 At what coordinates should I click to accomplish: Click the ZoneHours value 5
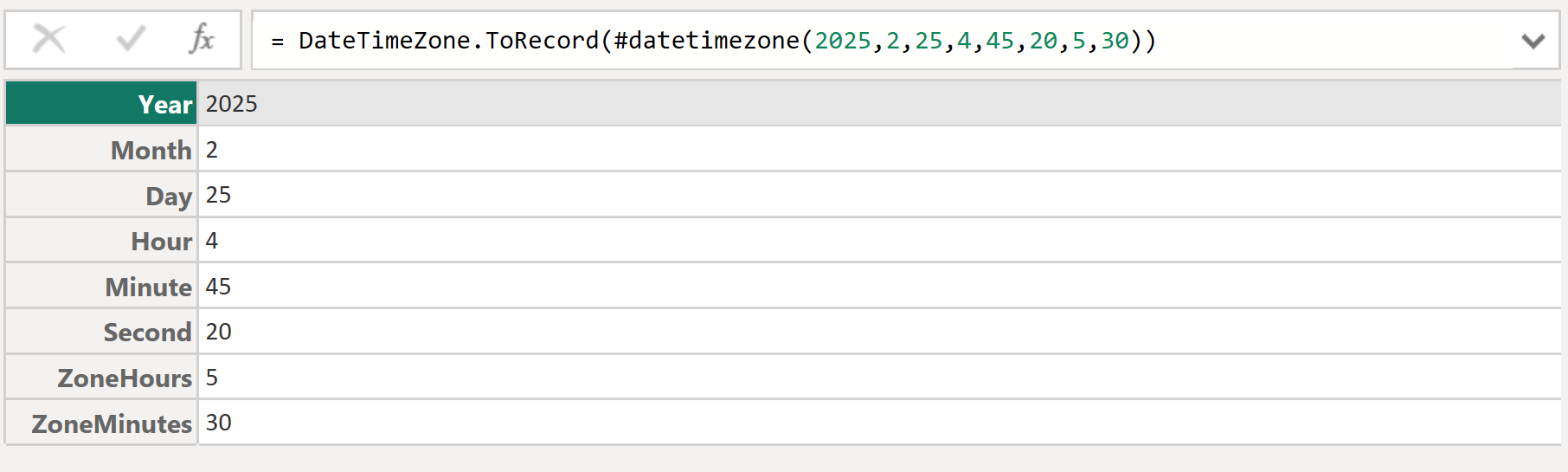point(212,378)
